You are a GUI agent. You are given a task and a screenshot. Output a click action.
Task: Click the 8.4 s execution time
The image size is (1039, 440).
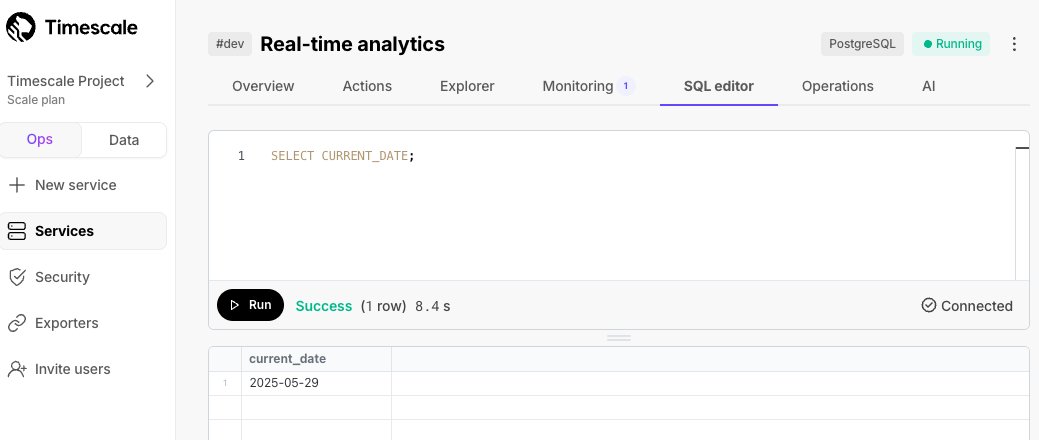433,306
